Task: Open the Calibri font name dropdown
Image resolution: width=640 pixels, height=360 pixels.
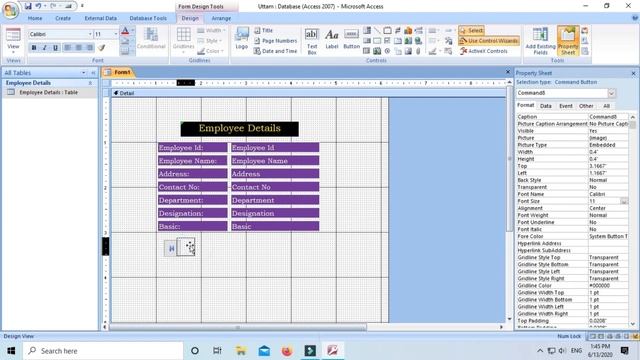Action: tap(90, 34)
